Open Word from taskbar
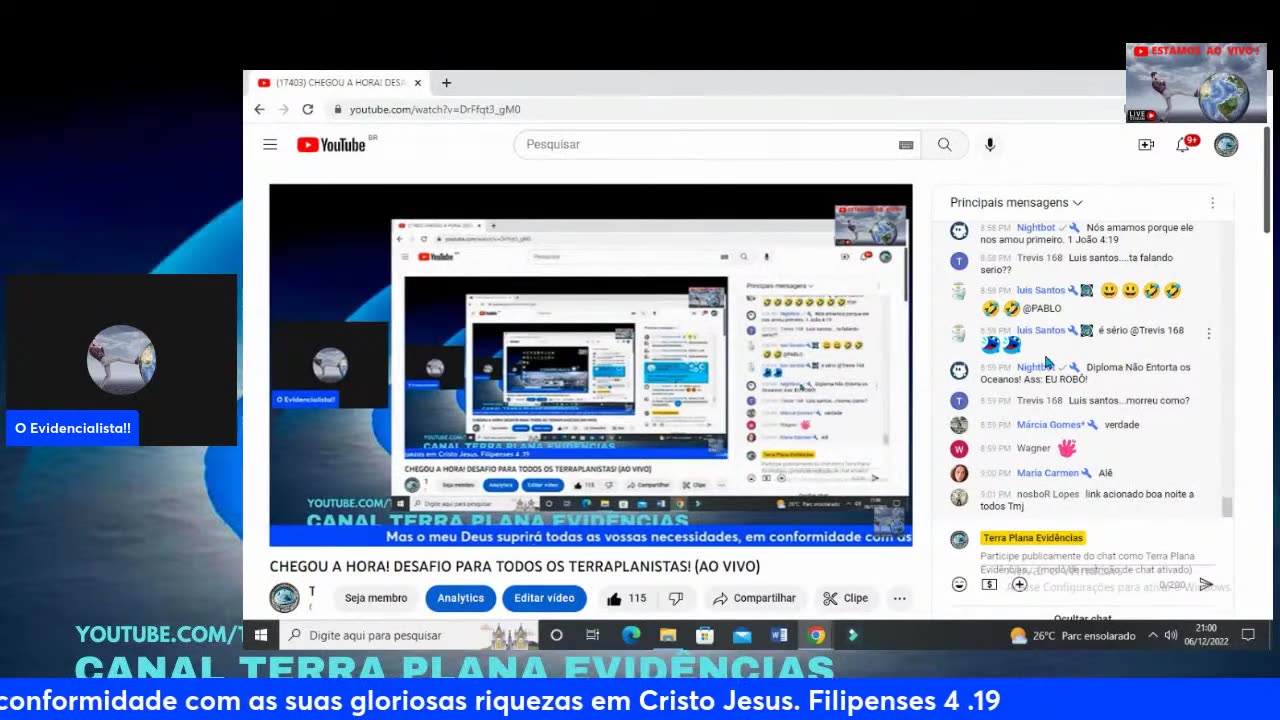The height and width of the screenshot is (720, 1280). tap(779, 635)
